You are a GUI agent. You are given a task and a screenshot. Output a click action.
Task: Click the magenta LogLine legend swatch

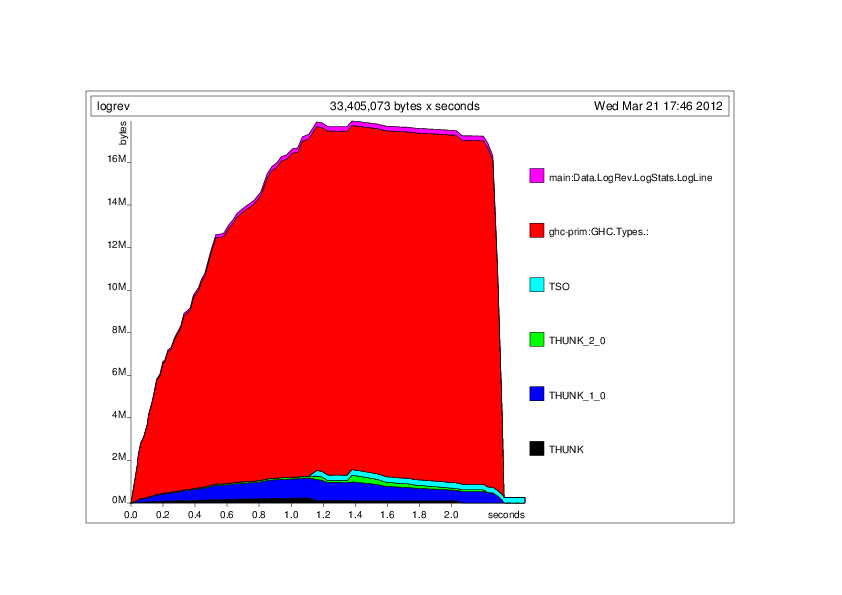click(x=536, y=176)
